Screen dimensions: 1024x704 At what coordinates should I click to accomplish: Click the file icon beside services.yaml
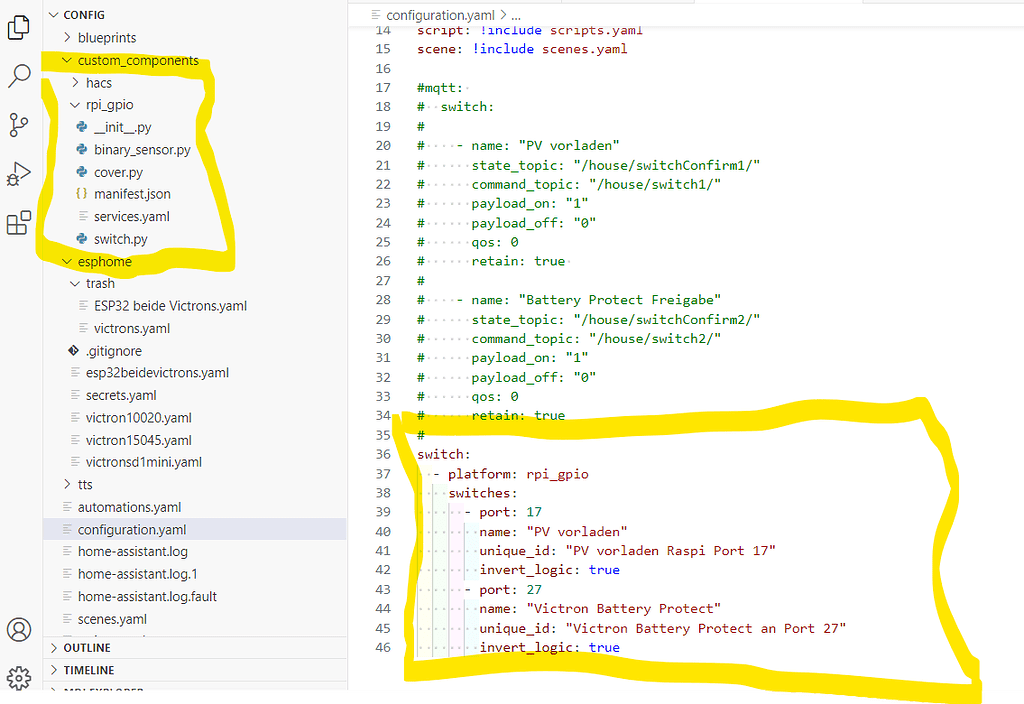[x=83, y=216]
